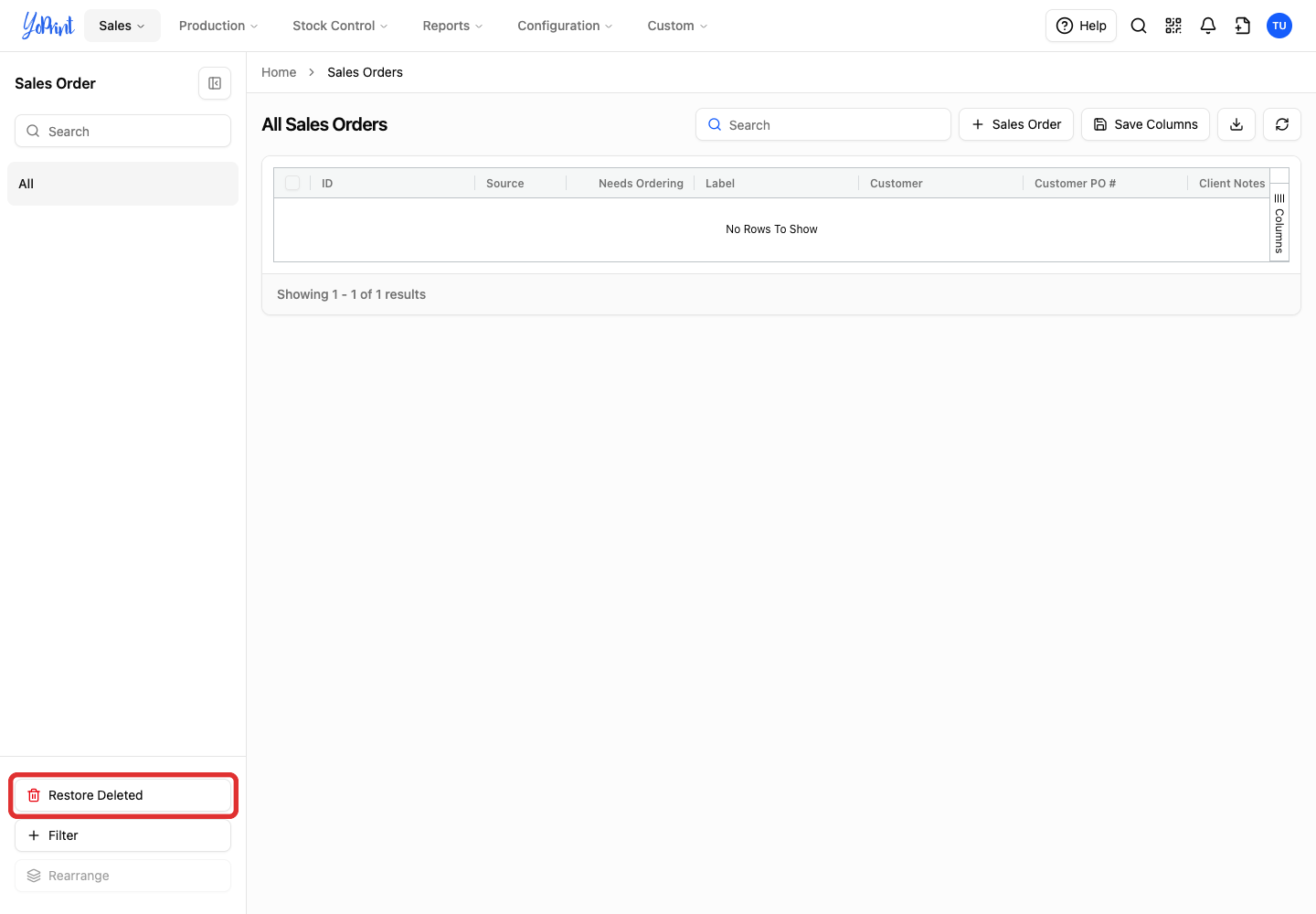Refresh the sales orders table
This screenshot has width=1316, height=914.
coord(1282,124)
